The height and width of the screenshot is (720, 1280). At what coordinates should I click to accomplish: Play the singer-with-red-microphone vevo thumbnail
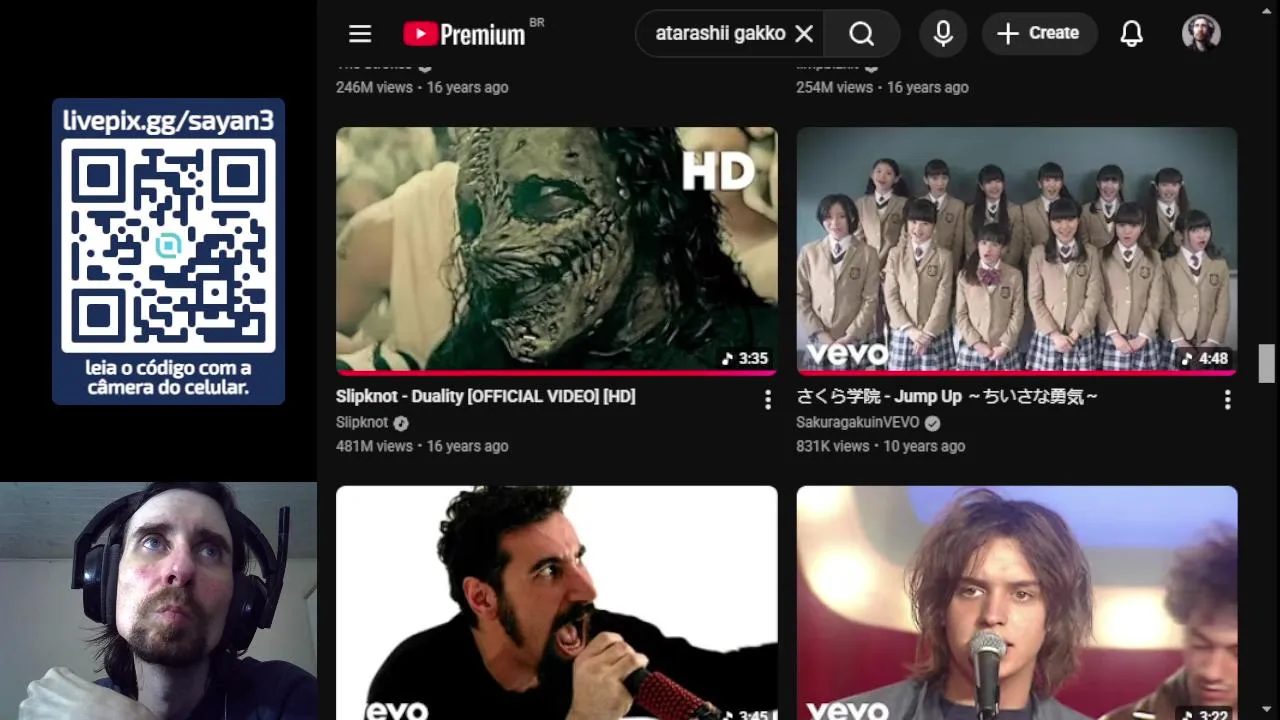pyautogui.click(x=557, y=603)
